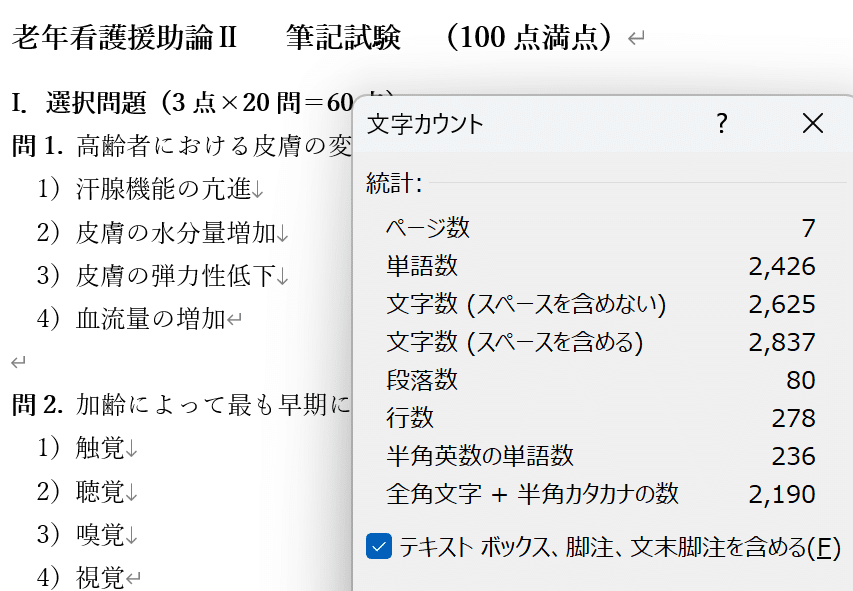Click answer option 皮膚の弾力性低下

(176, 276)
